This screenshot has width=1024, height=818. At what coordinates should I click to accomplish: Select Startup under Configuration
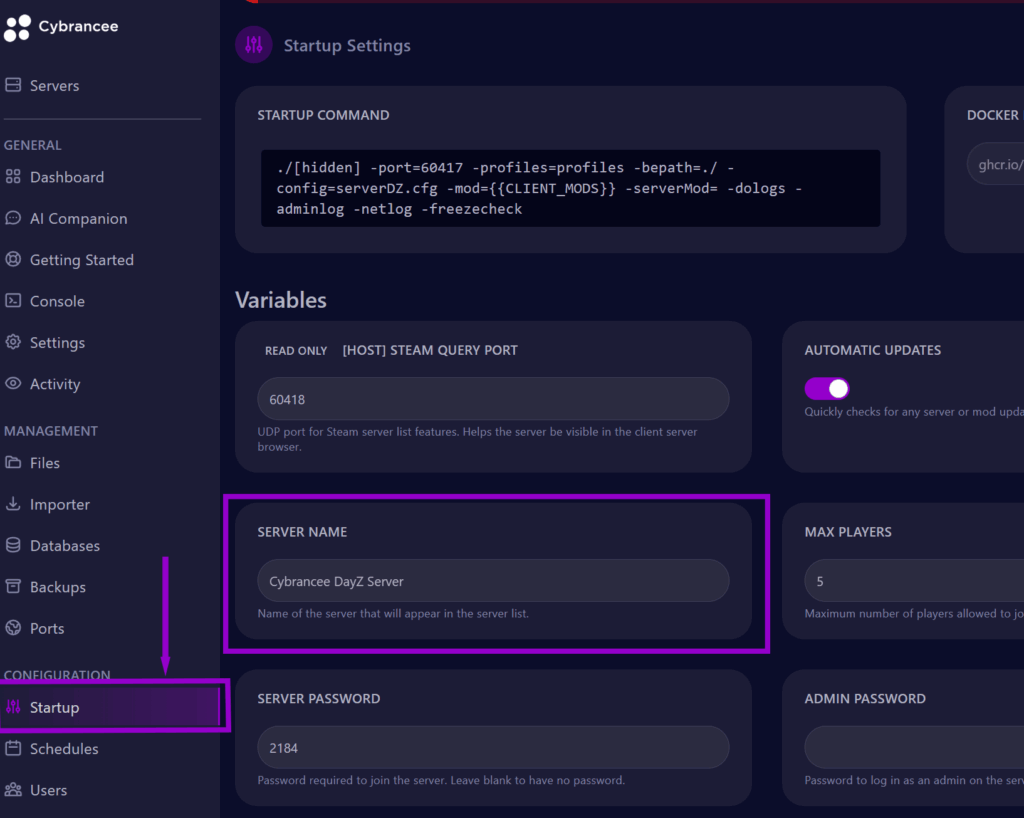(55, 707)
